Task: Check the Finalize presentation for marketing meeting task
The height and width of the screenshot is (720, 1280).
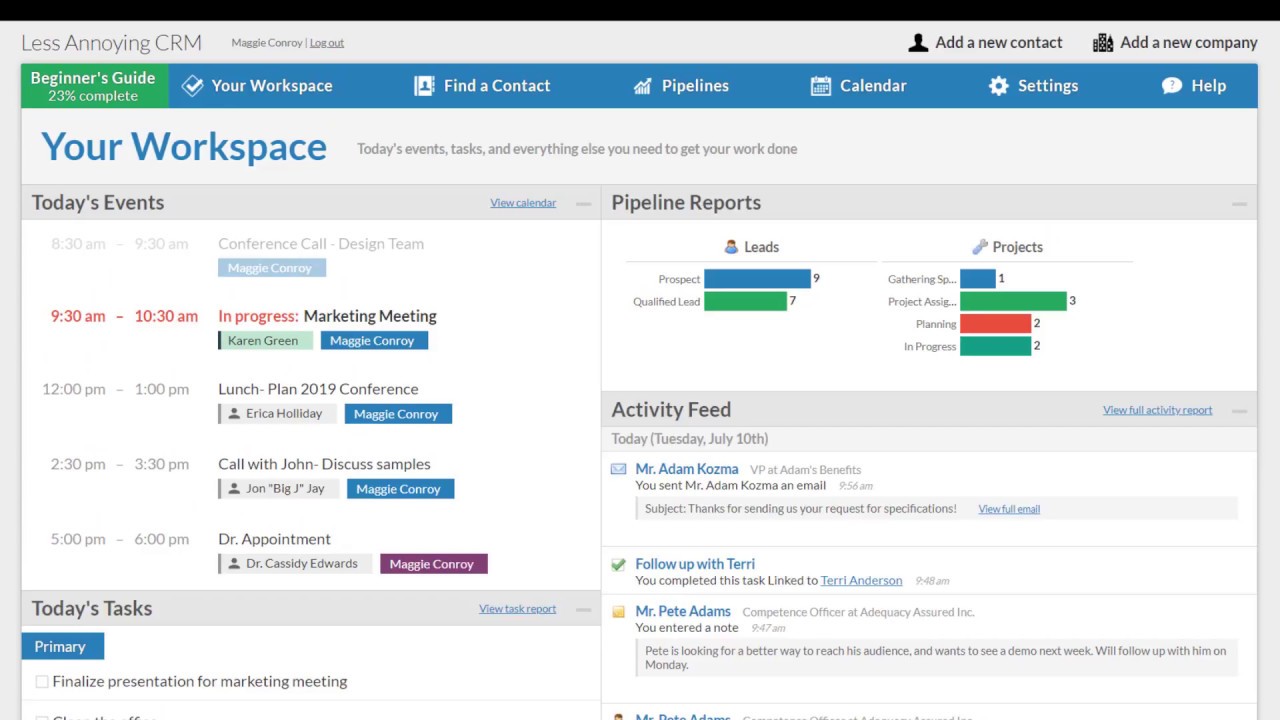Action: (41, 681)
